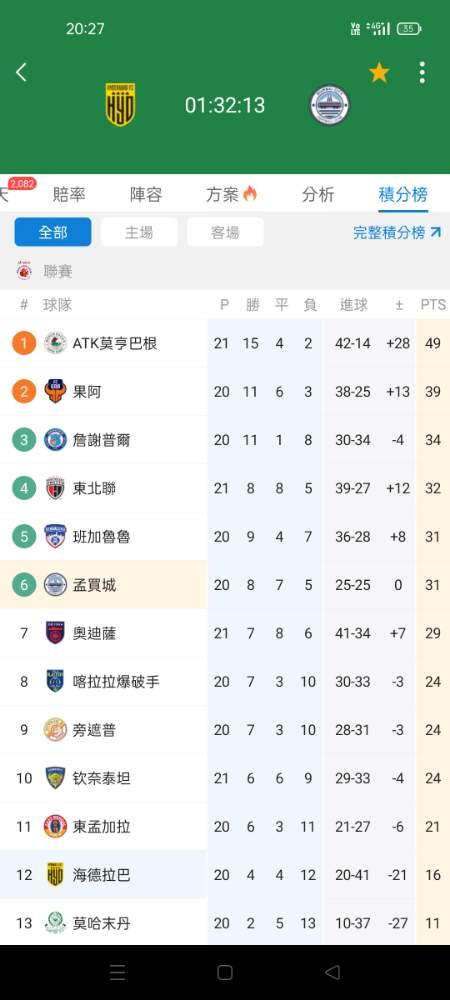
Task: Open ATK莫亨巴根 team logo
Action: point(55,343)
